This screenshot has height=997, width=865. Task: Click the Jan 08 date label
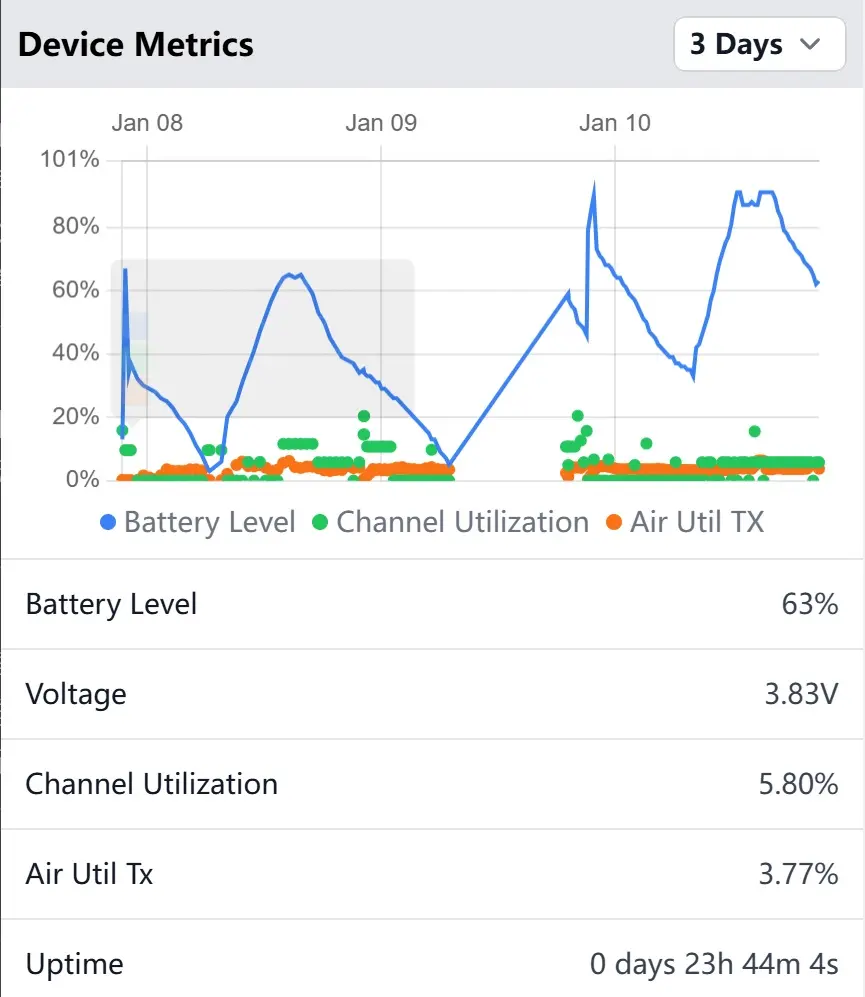147,123
